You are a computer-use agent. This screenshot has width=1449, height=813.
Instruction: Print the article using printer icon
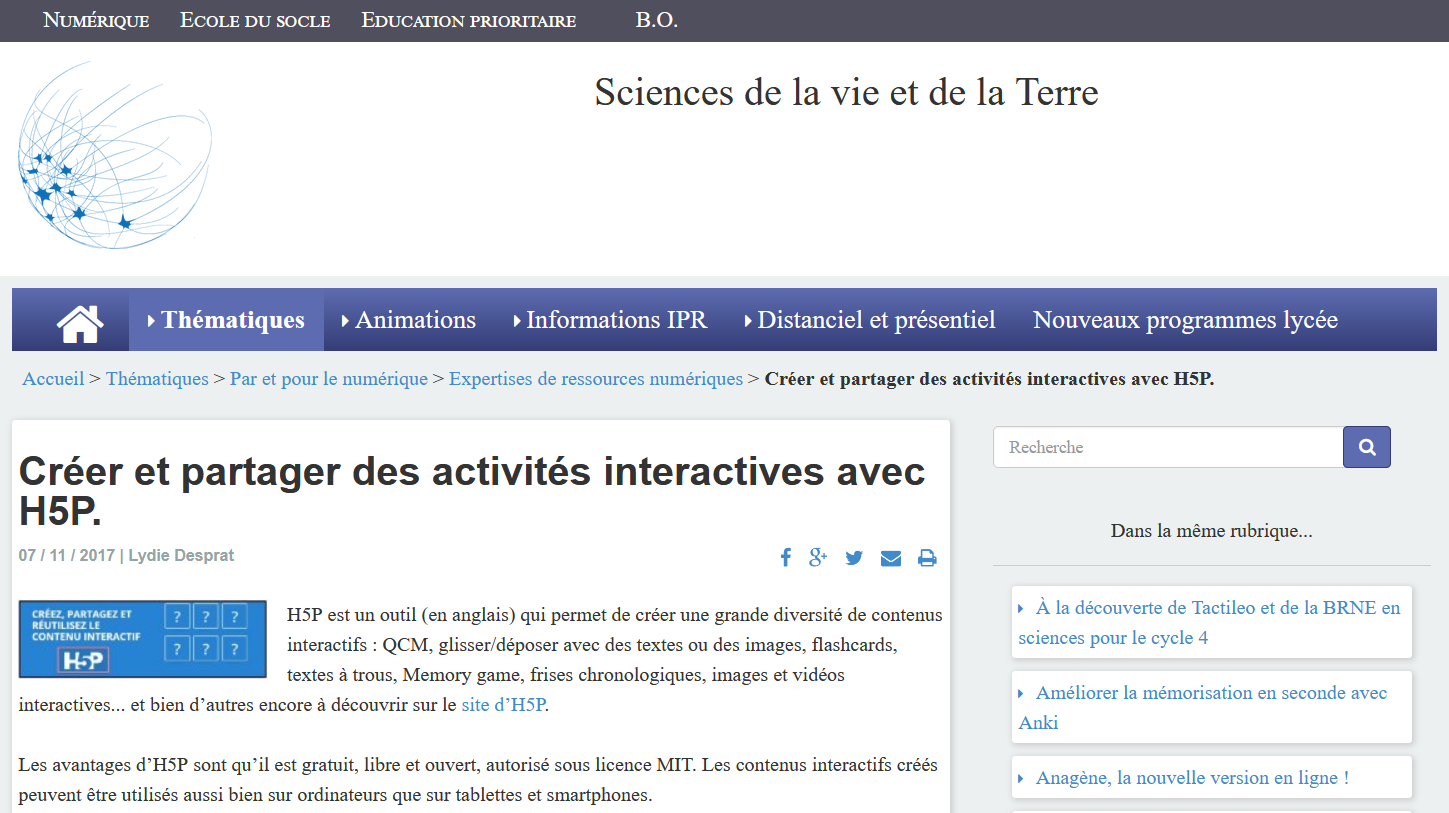click(927, 558)
